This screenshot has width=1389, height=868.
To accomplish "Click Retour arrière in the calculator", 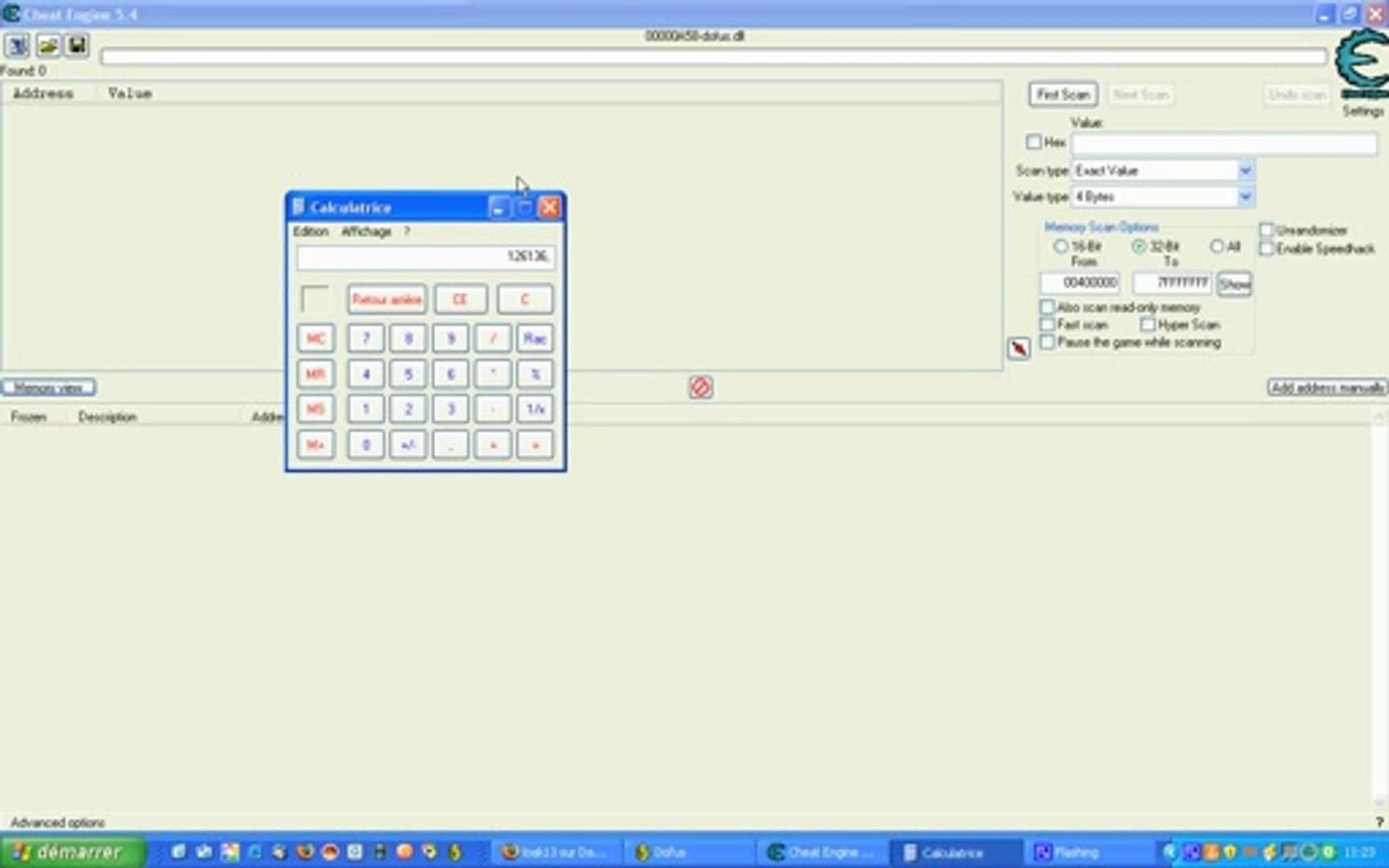I will coord(387,300).
